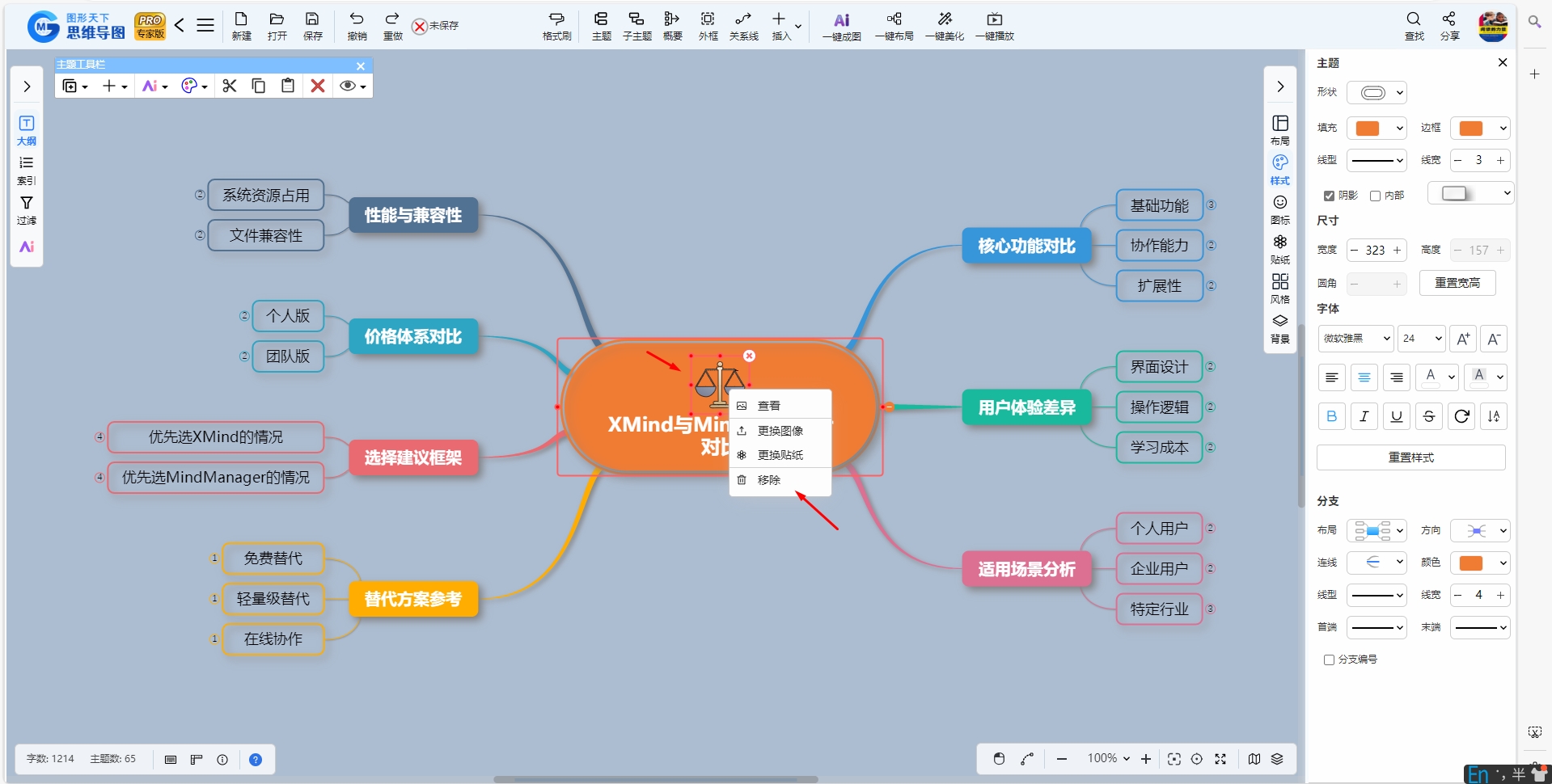
Task: Activate the 格式刷 format painter
Action: click(556, 26)
